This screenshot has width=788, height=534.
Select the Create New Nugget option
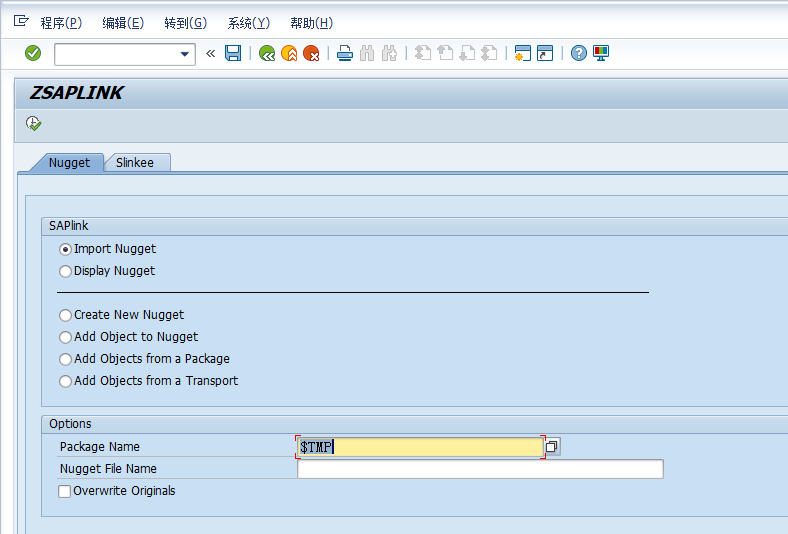(65, 315)
